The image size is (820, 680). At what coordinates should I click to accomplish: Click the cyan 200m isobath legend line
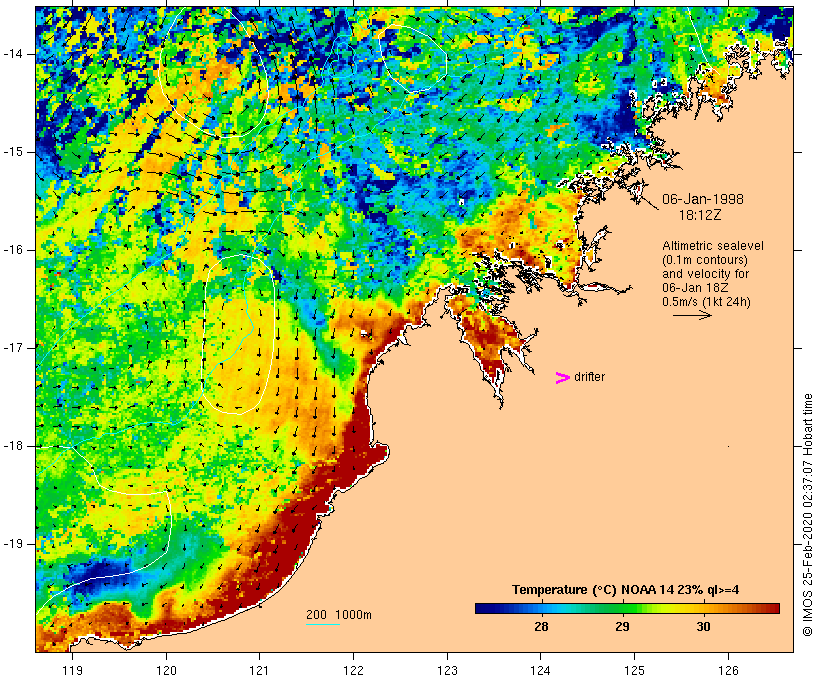[323, 624]
